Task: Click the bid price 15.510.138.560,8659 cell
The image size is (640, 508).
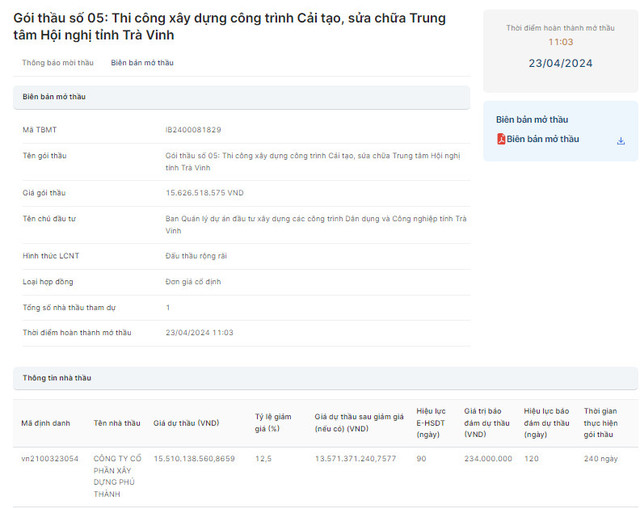Action: tap(194, 458)
